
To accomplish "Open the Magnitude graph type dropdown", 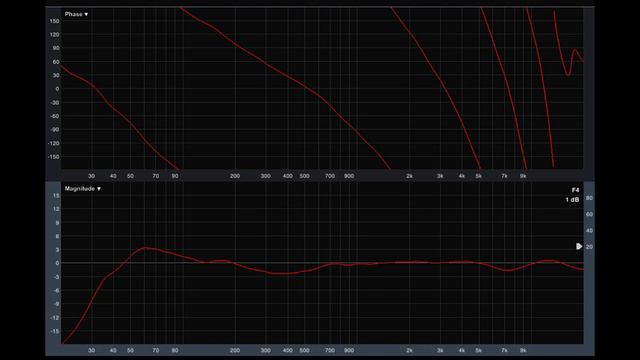I will pos(83,189).
